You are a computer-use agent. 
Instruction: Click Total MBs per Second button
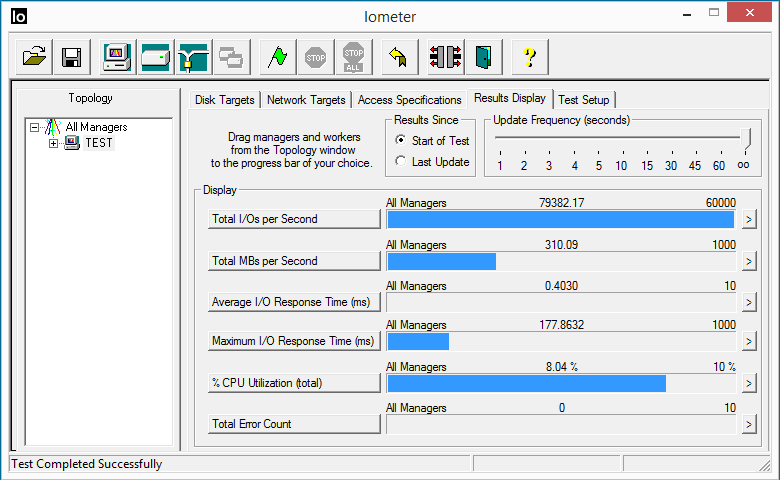pyautogui.click(x=294, y=261)
